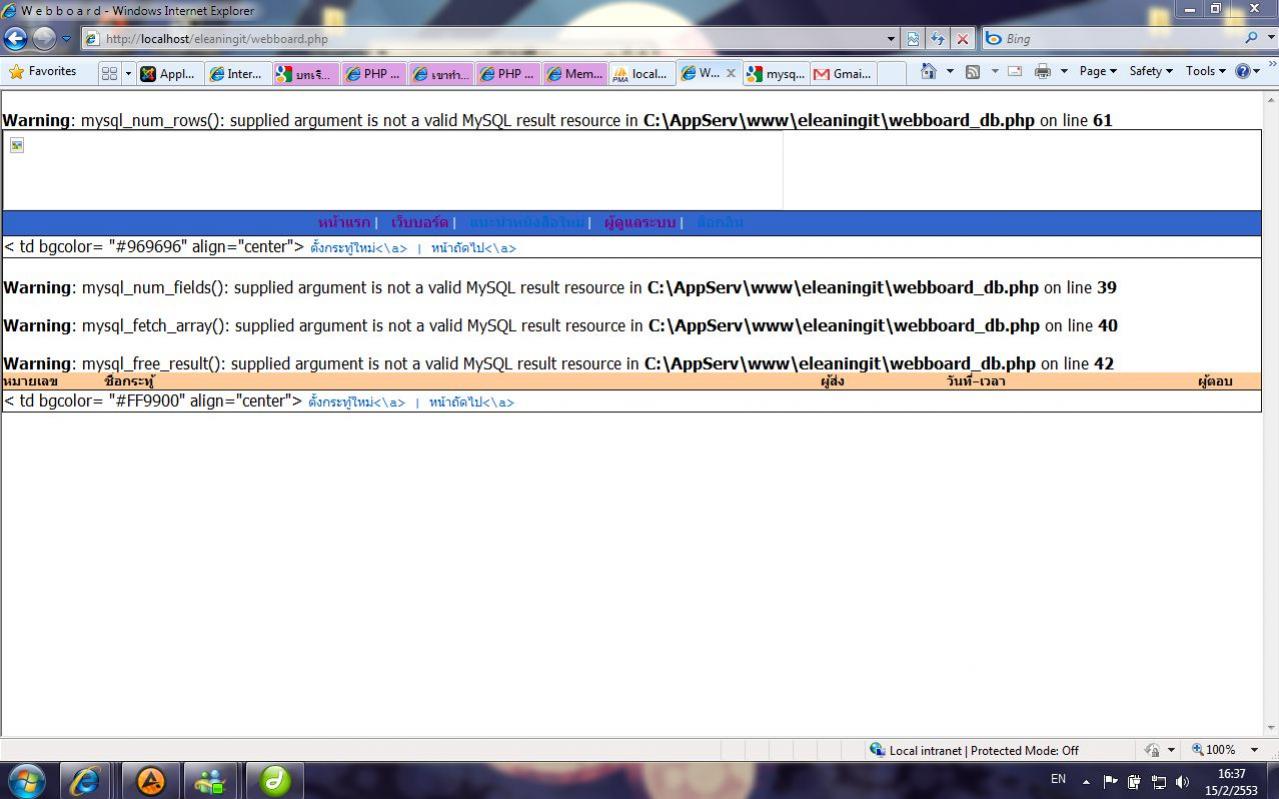The image size is (1279, 799).
Task: Click the Print icon
Action: [1043, 72]
